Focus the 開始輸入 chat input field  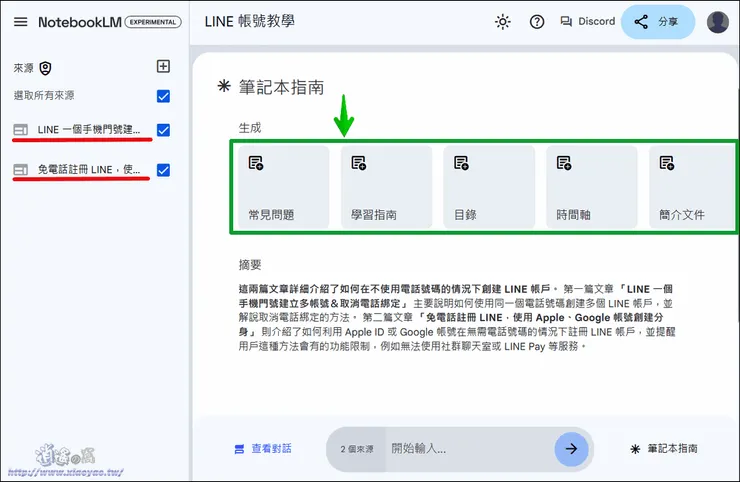pos(470,448)
